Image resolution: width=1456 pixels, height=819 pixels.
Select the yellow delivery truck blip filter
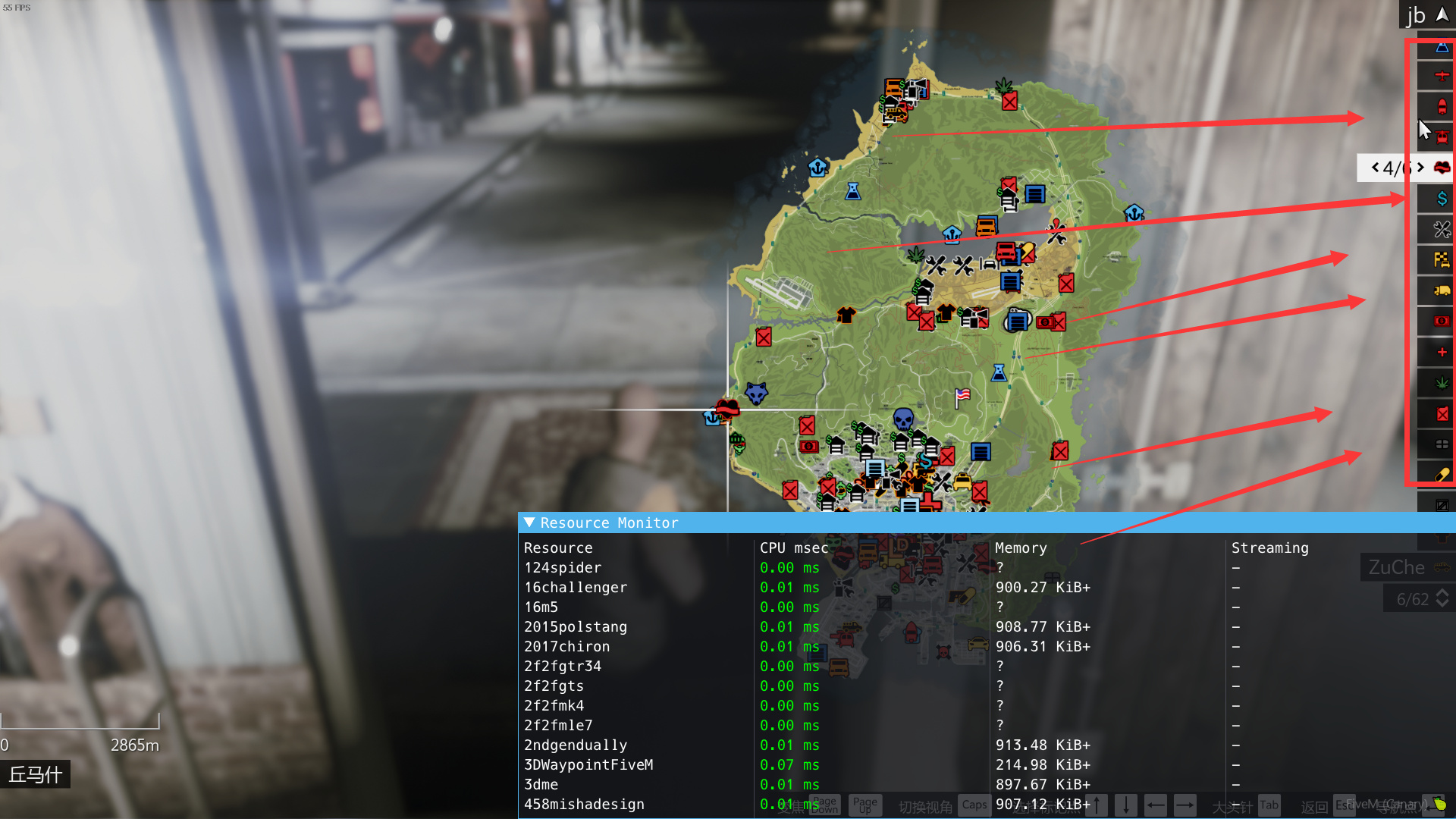point(1442,290)
